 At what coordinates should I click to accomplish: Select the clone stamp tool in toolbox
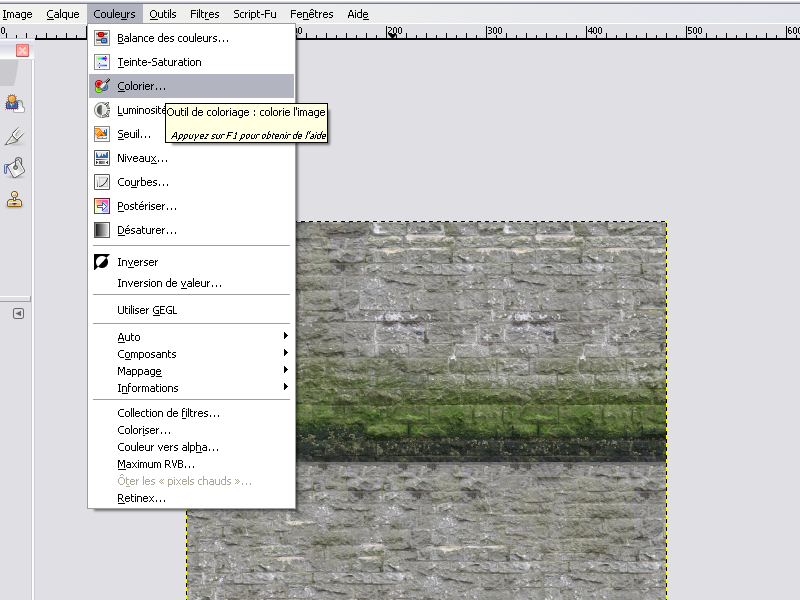[14, 200]
